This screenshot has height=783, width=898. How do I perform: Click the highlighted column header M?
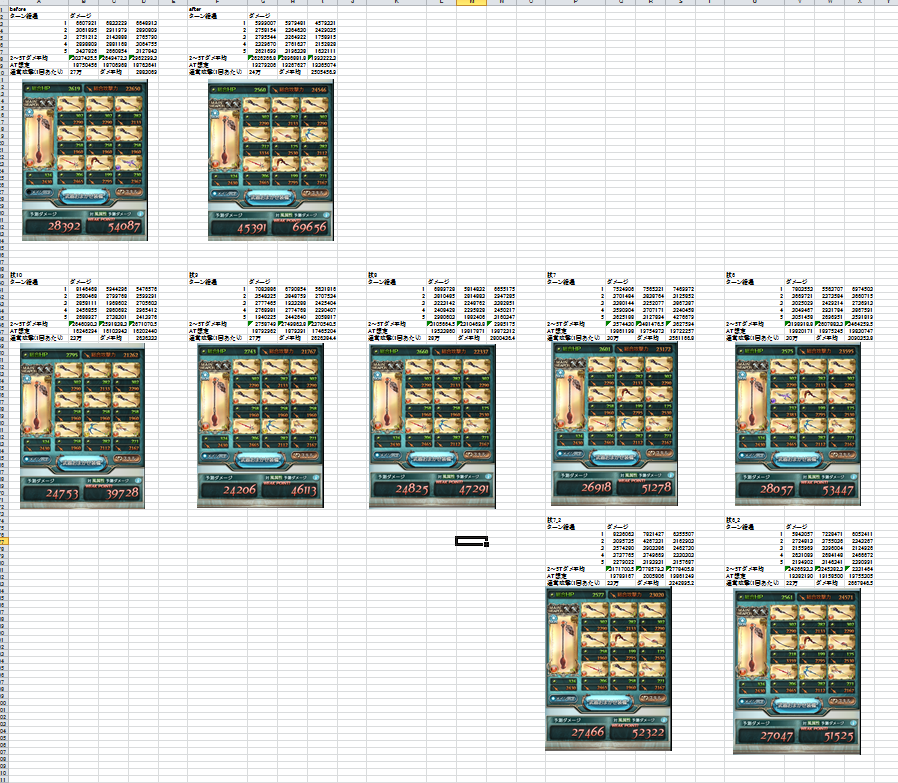[x=471, y=2]
